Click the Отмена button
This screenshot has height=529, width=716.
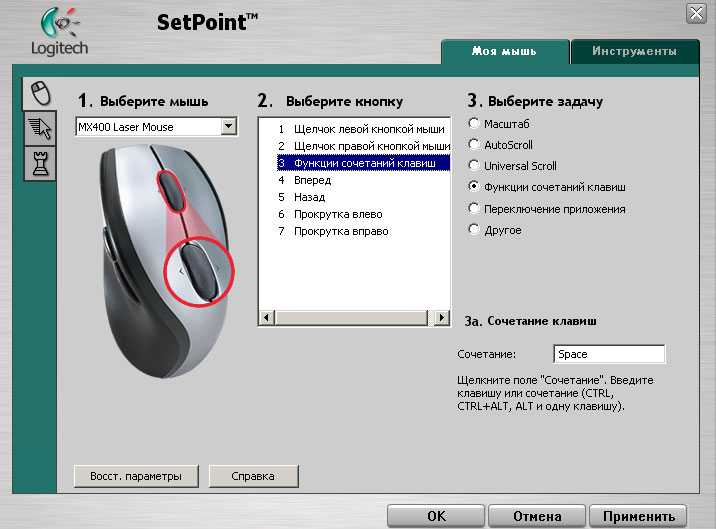[537, 516]
